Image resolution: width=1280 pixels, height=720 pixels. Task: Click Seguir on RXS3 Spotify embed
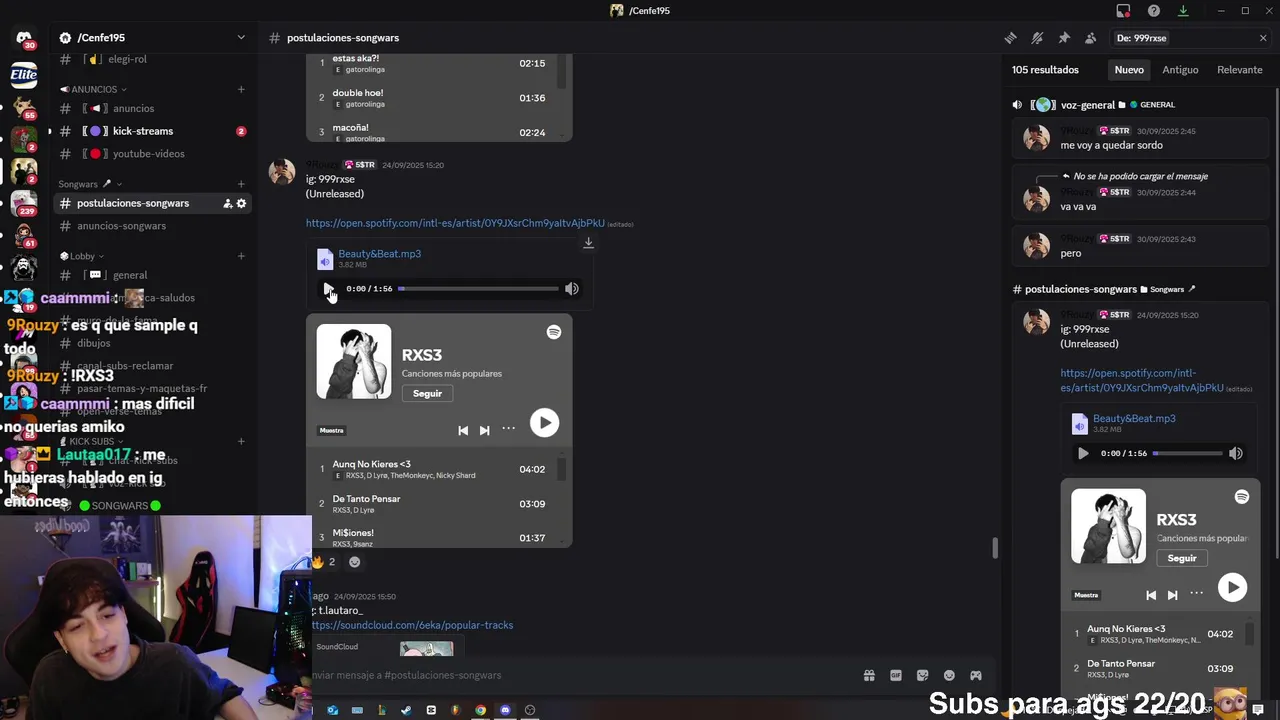tap(427, 393)
